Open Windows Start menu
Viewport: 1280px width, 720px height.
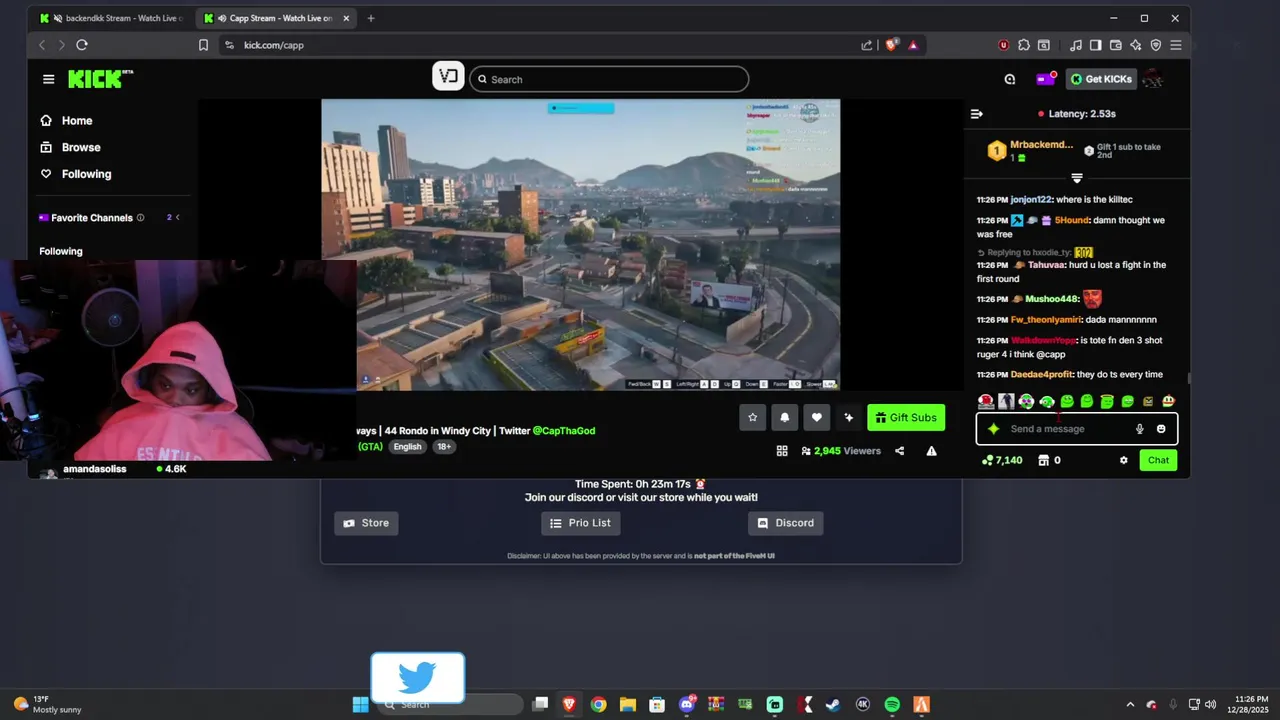[x=360, y=705]
